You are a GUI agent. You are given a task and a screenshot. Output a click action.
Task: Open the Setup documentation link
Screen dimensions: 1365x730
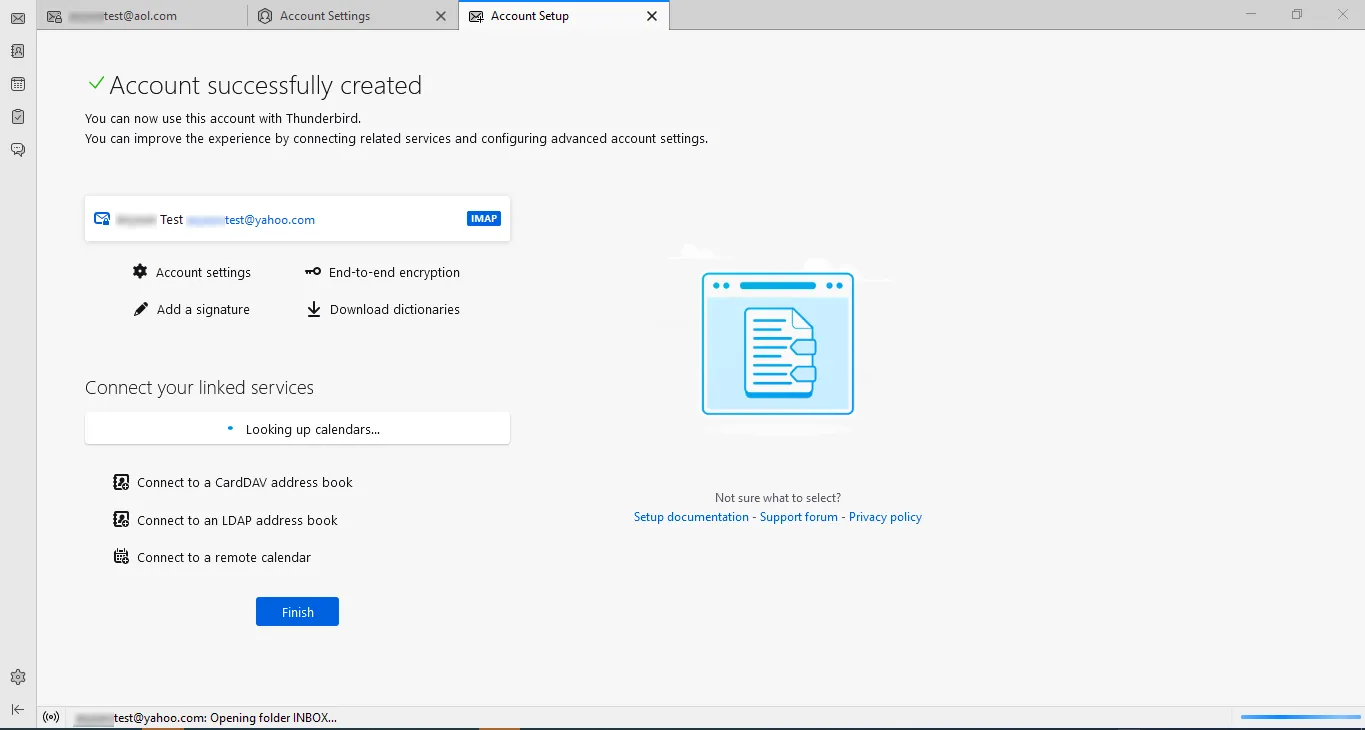(x=691, y=517)
